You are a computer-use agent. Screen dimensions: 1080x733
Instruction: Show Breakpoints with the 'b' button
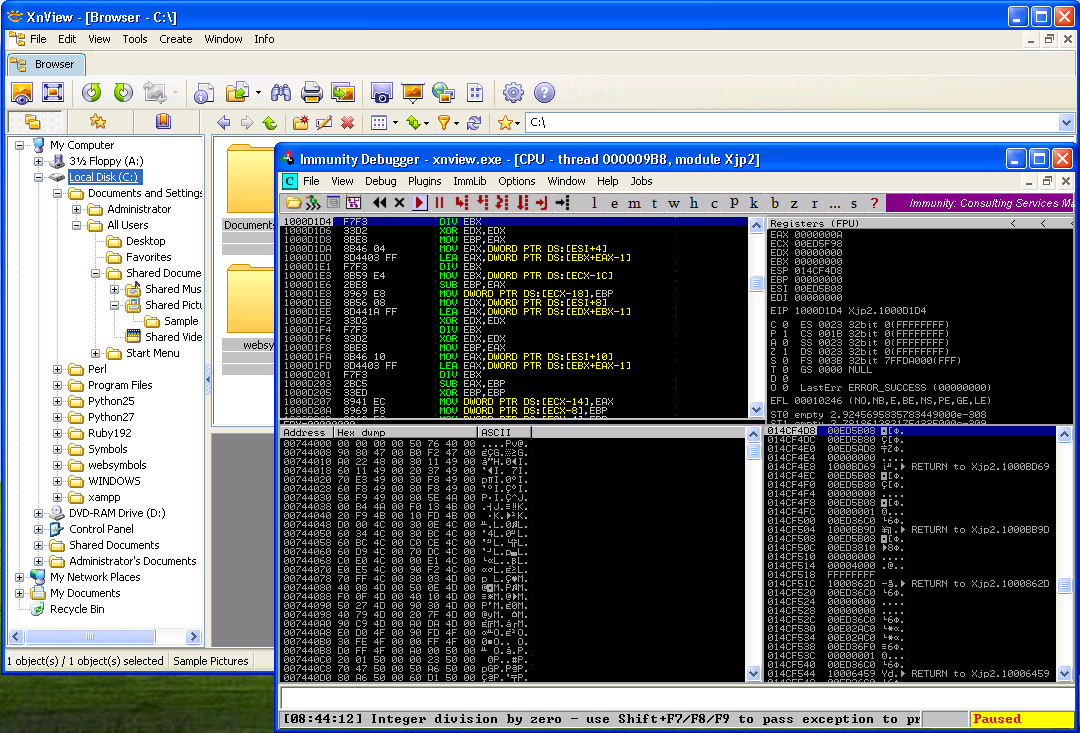775,203
